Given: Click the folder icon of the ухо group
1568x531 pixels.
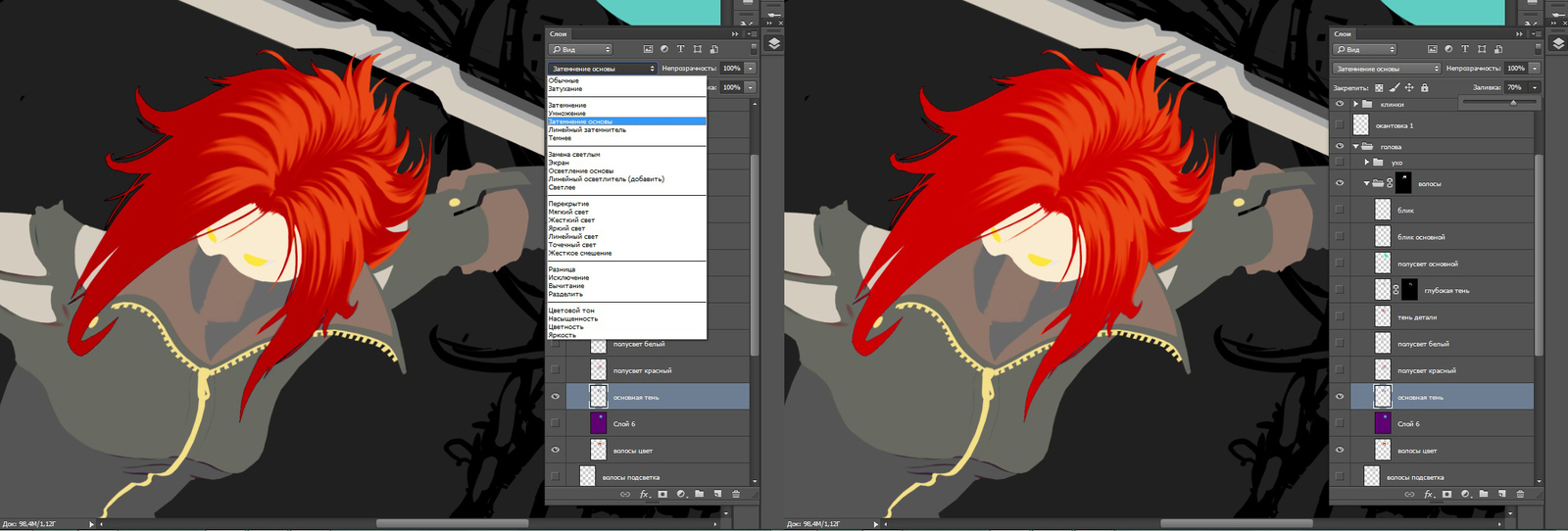Looking at the screenshot, I should pyautogui.click(x=1378, y=163).
